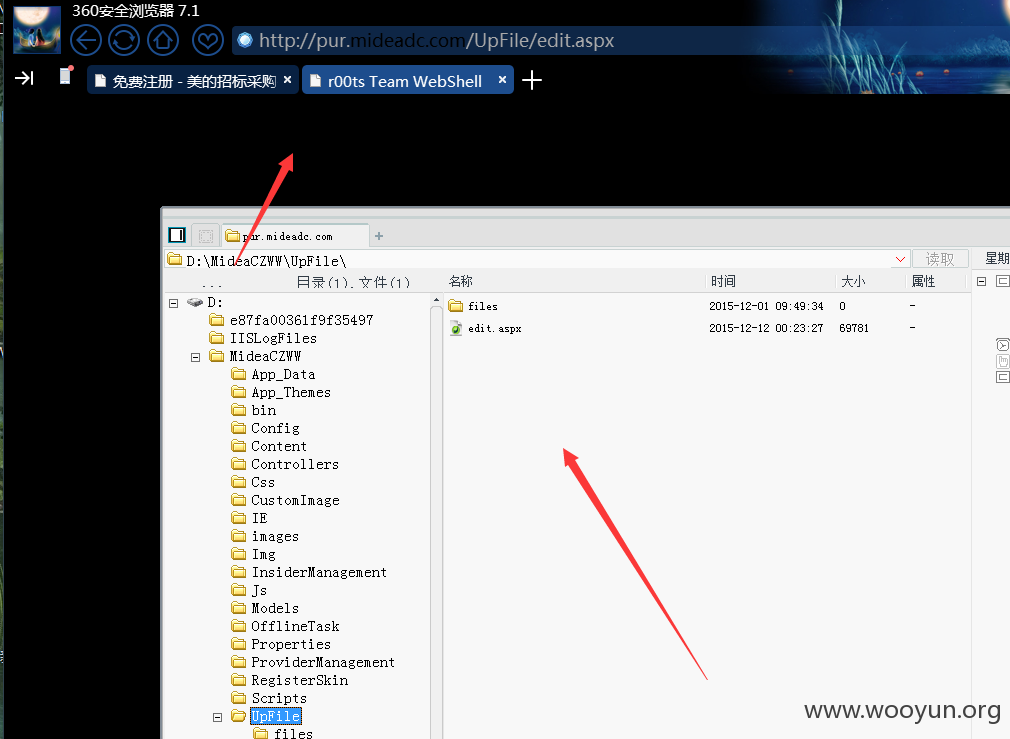The height and width of the screenshot is (739, 1010).
Task: Click the dotted-square icon beside the manager tab
Action: click(x=205, y=236)
